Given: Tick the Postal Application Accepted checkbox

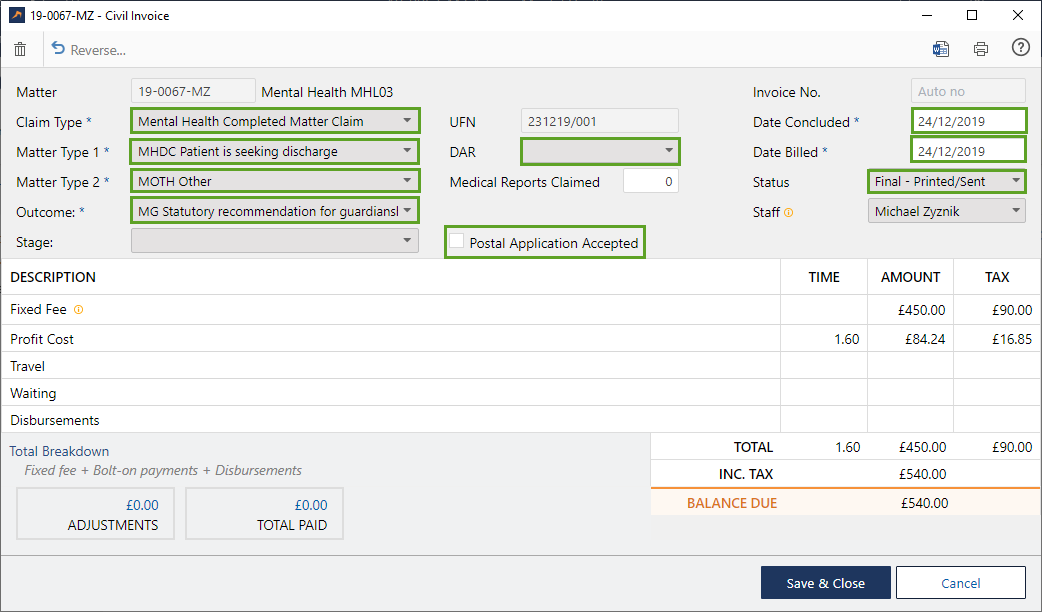Looking at the screenshot, I should pos(457,242).
